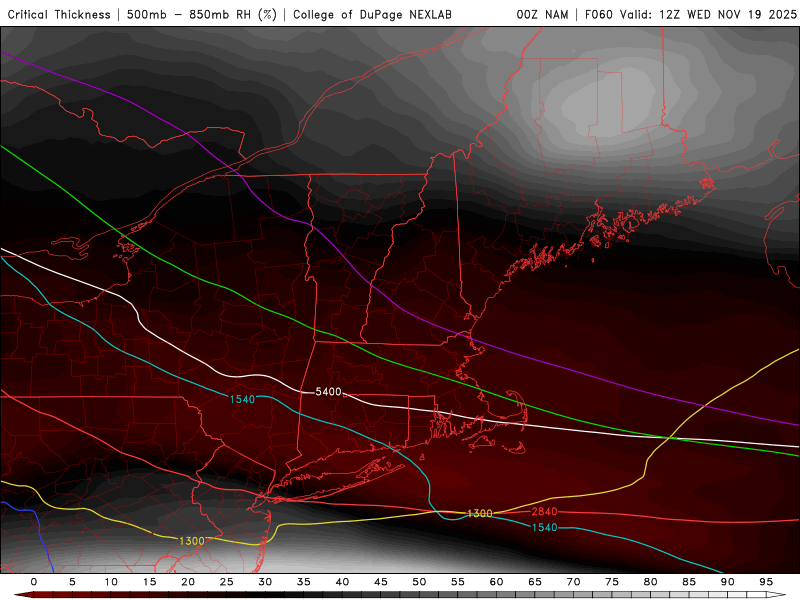Select the '00Z NAM' model run label

coord(542,15)
